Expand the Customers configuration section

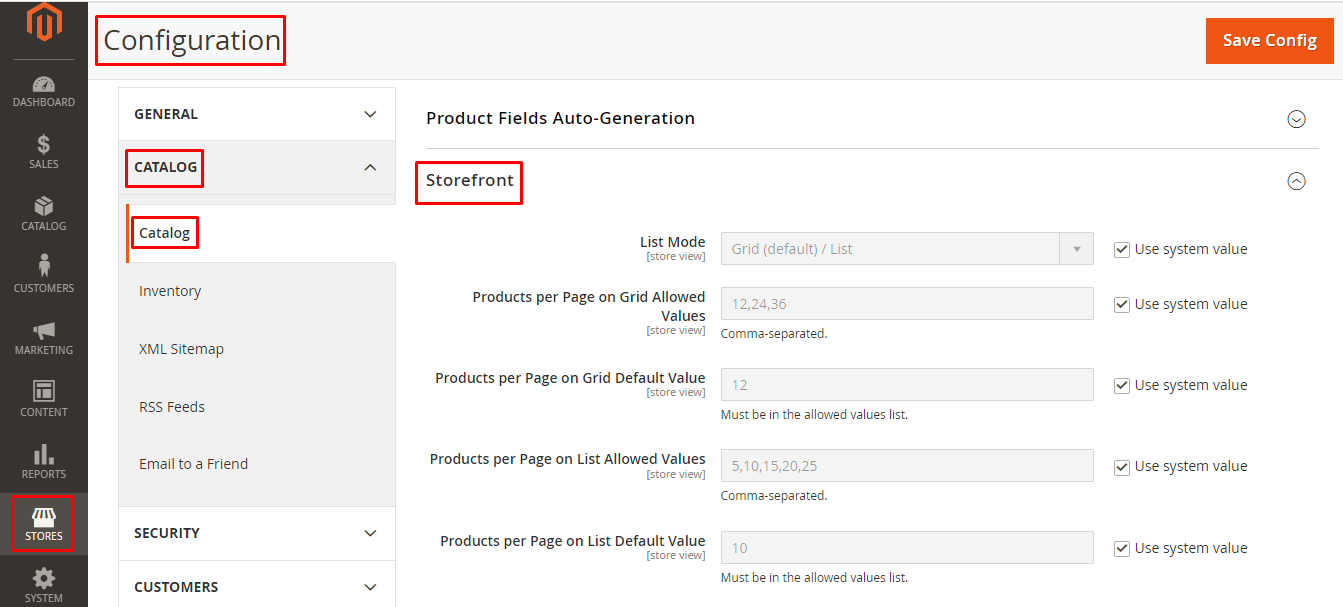coord(257,587)
